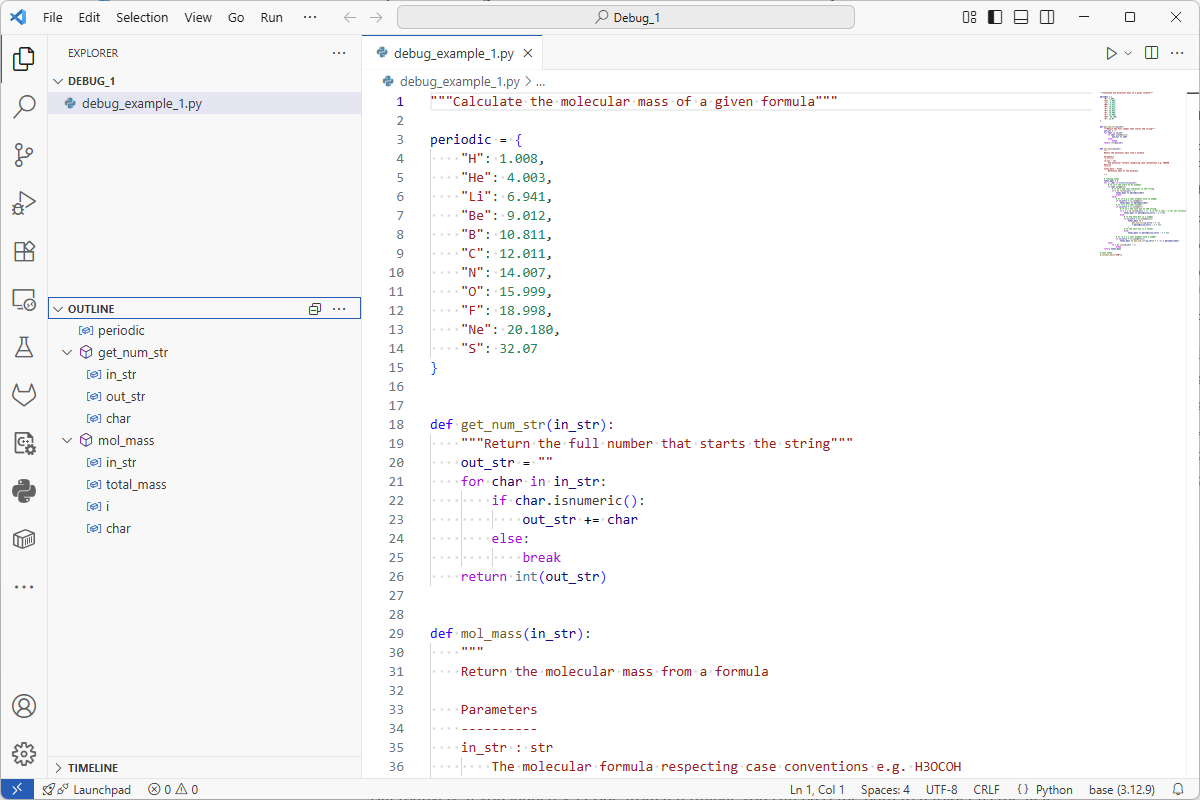Screen dimensions: 1200x800
Task: Open the Extensions view
Action: [x=24, y=251]
